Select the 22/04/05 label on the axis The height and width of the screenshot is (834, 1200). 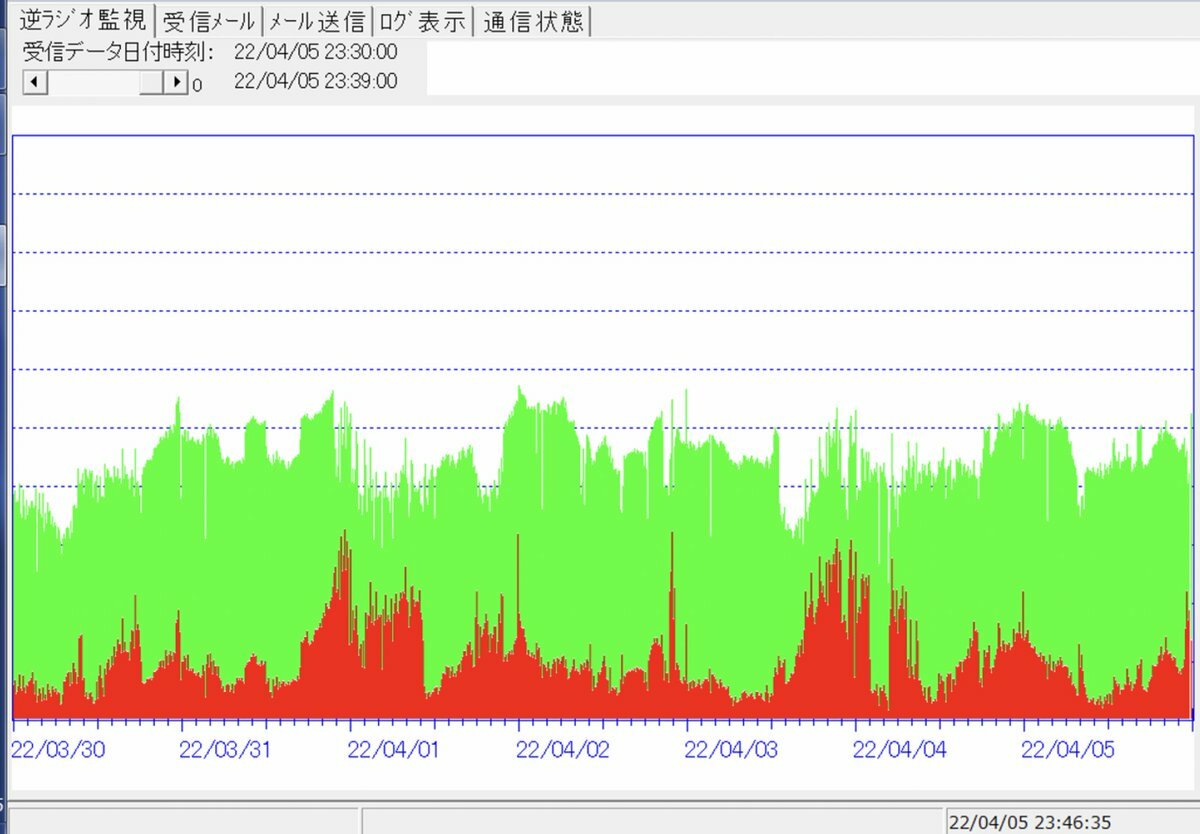(x=1068, y=750)
